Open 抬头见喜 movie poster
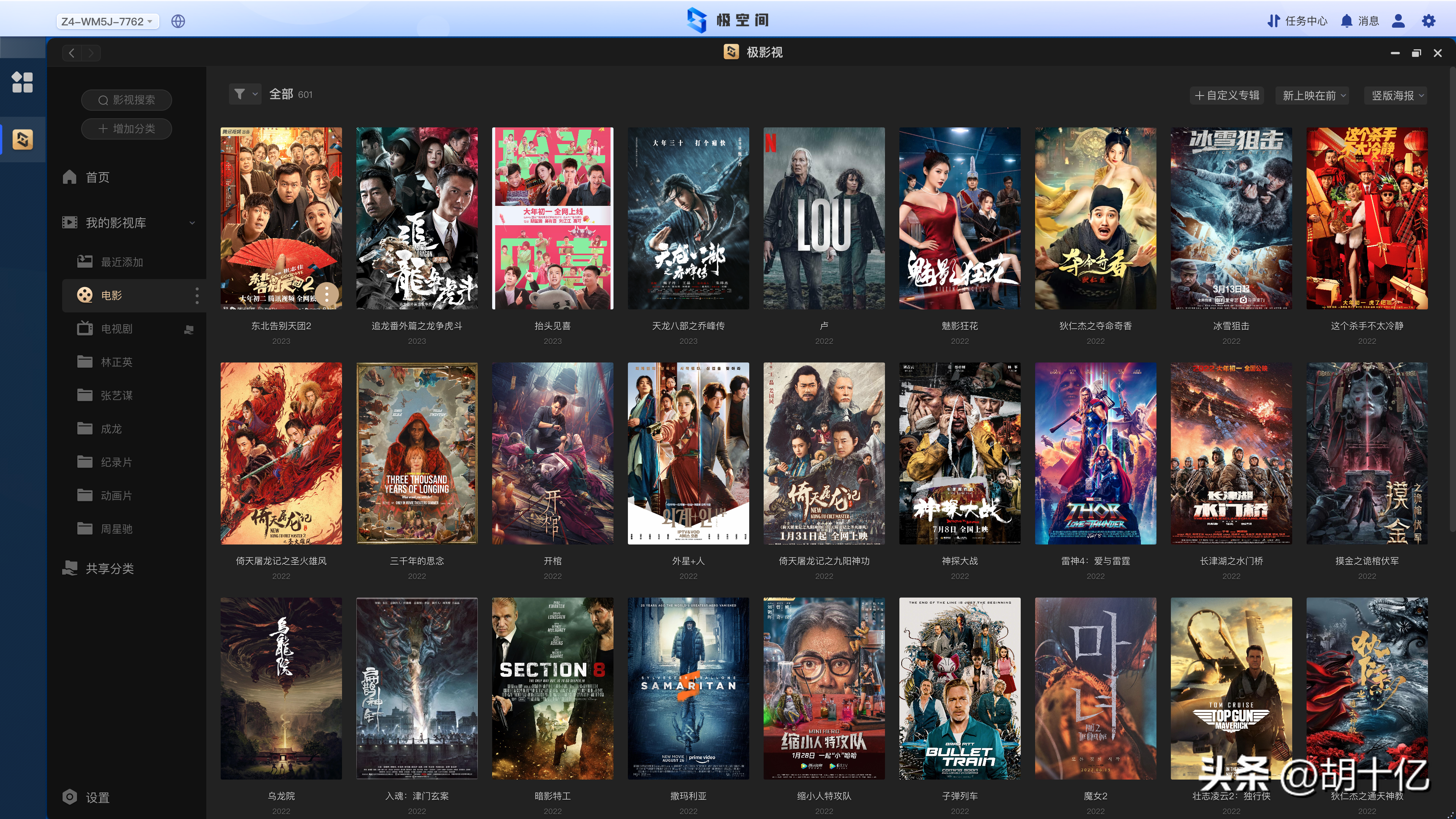 (553, 218)
